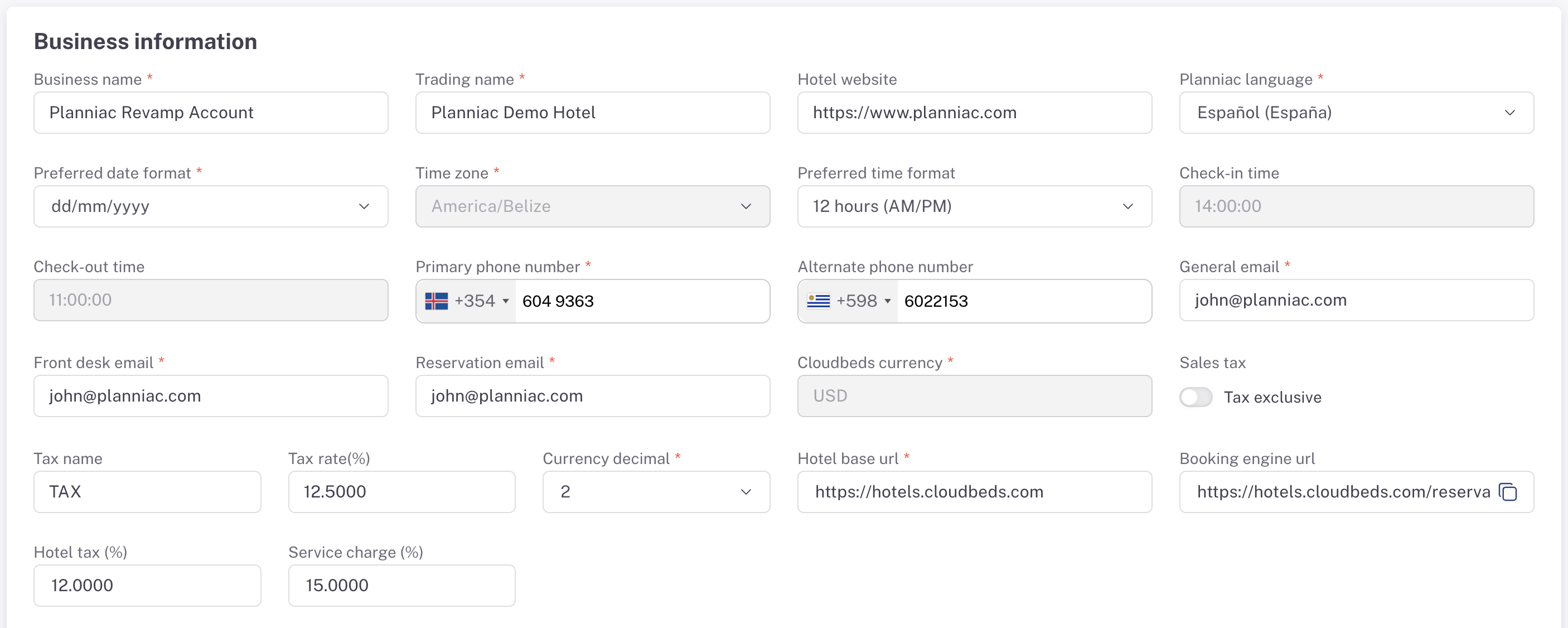Click the copy icon in Booking engine url

(1508, 491)
